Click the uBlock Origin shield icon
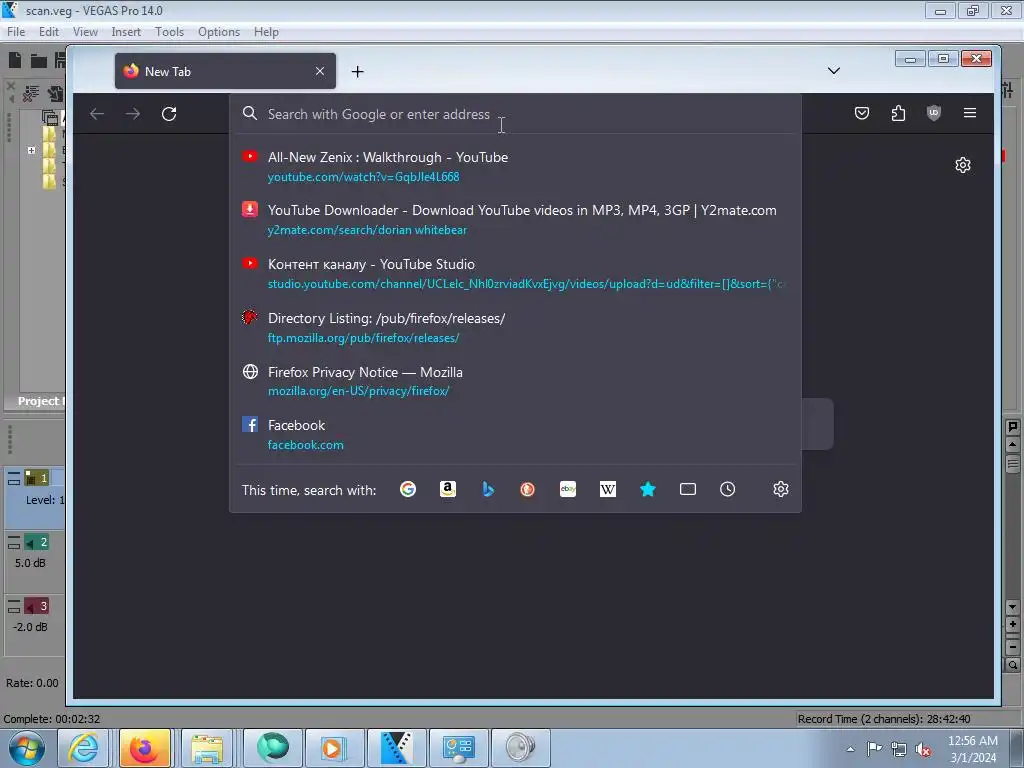Image resolution: width=1024 pixels, height=768 pixels. (934, 113)
